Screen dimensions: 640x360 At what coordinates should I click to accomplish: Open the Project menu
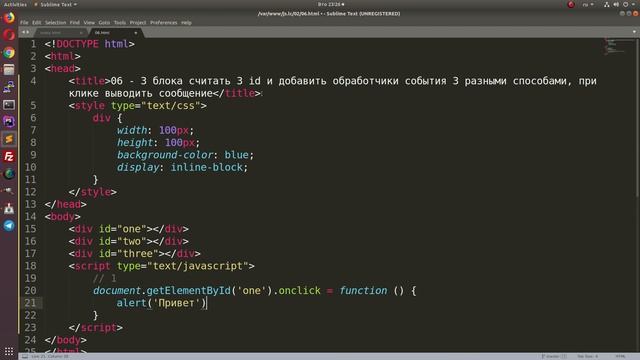tap(138, 22)
